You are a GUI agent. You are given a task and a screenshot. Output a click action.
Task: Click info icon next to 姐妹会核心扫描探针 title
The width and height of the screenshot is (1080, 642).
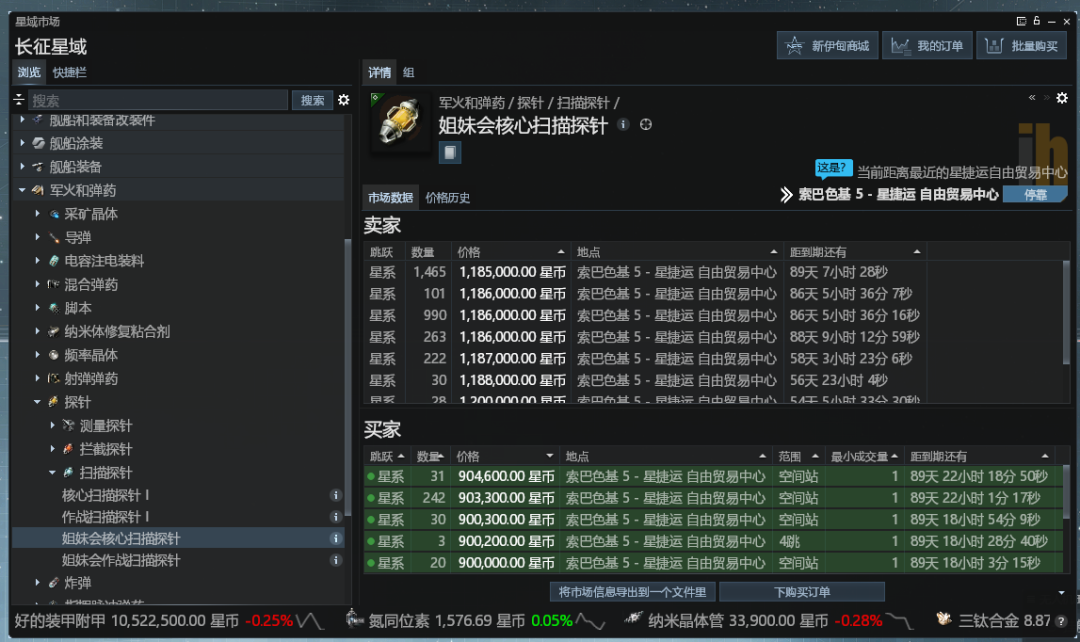click(x=623, y=125)
